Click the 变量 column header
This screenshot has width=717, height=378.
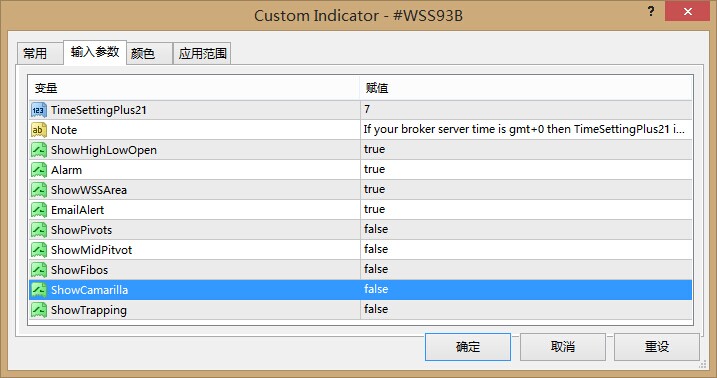coord(194,88)
